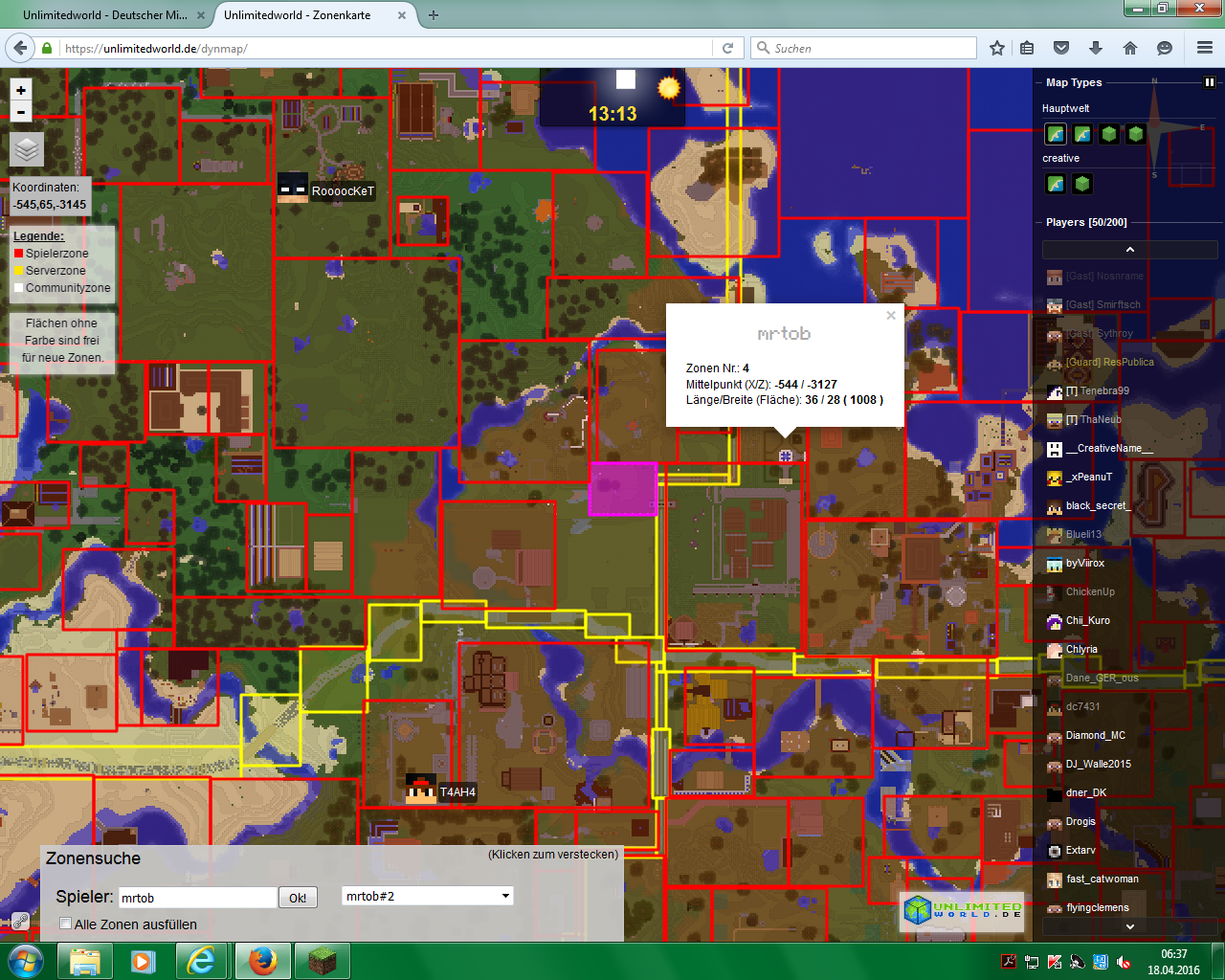The image size is (1225, 980).
Task: Select player flyingclemens in list
Action: [1088, 907]
